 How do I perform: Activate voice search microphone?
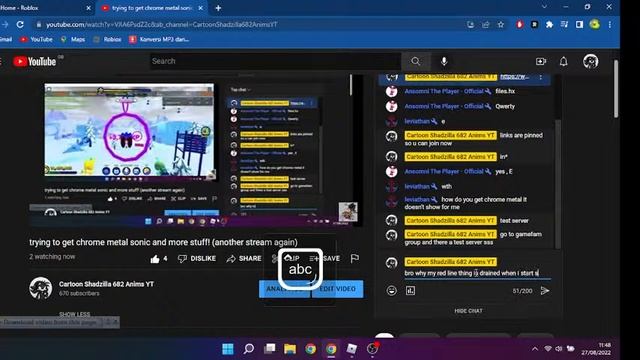(x=444, y=61)
